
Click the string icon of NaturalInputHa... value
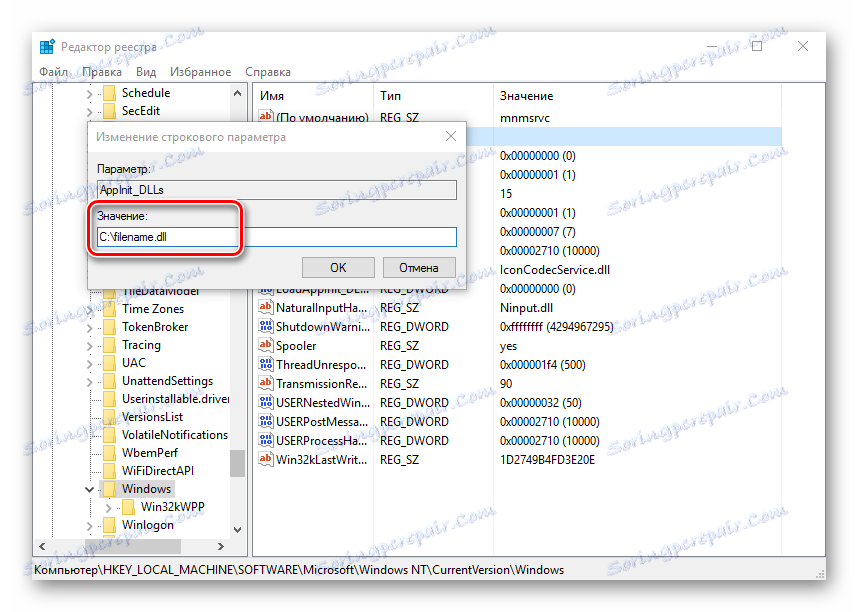265,307
